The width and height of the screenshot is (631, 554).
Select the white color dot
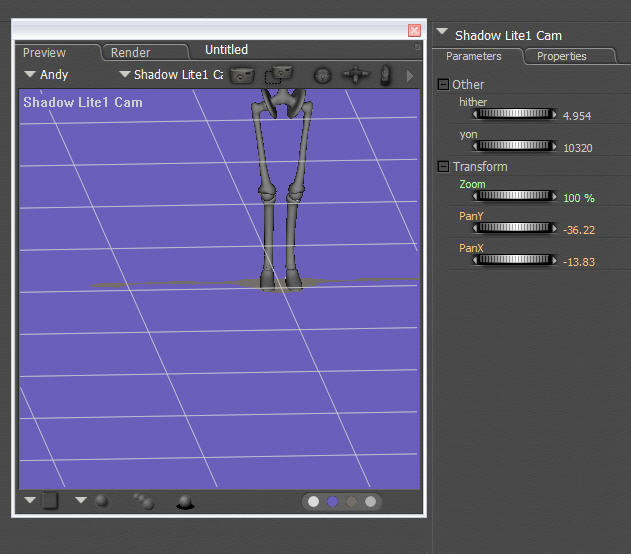314,502
